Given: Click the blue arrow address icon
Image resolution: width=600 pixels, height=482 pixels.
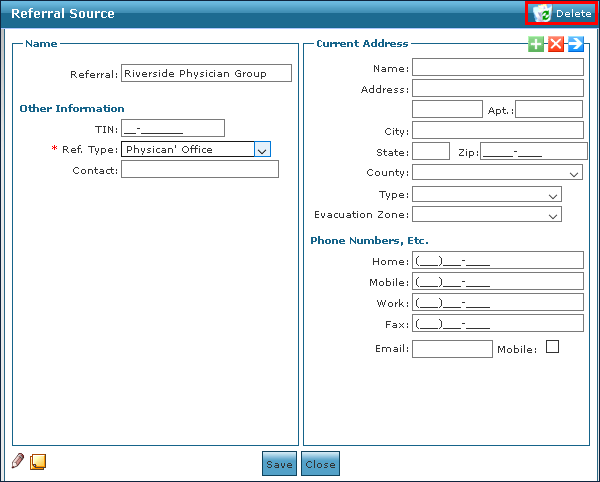Looking at the screenshot, I should [x=575, y=45].
